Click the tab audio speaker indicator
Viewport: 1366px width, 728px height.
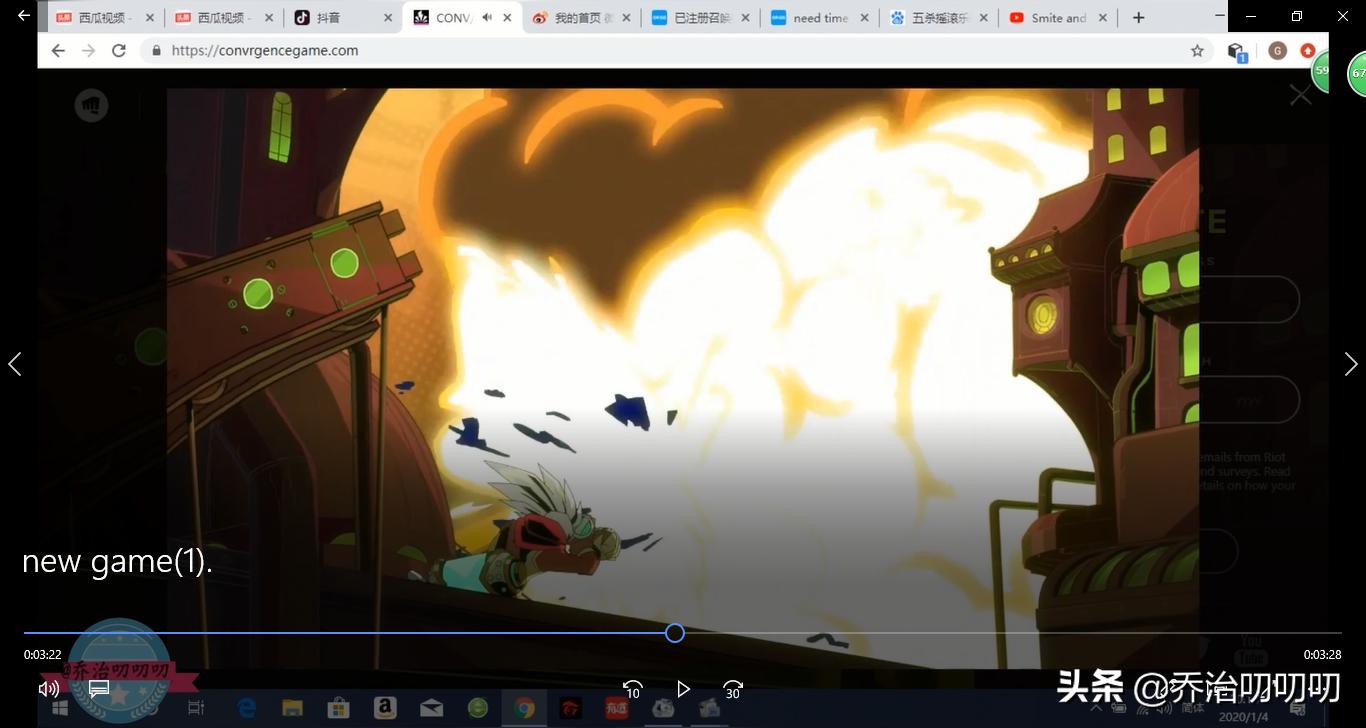(487, 18)
